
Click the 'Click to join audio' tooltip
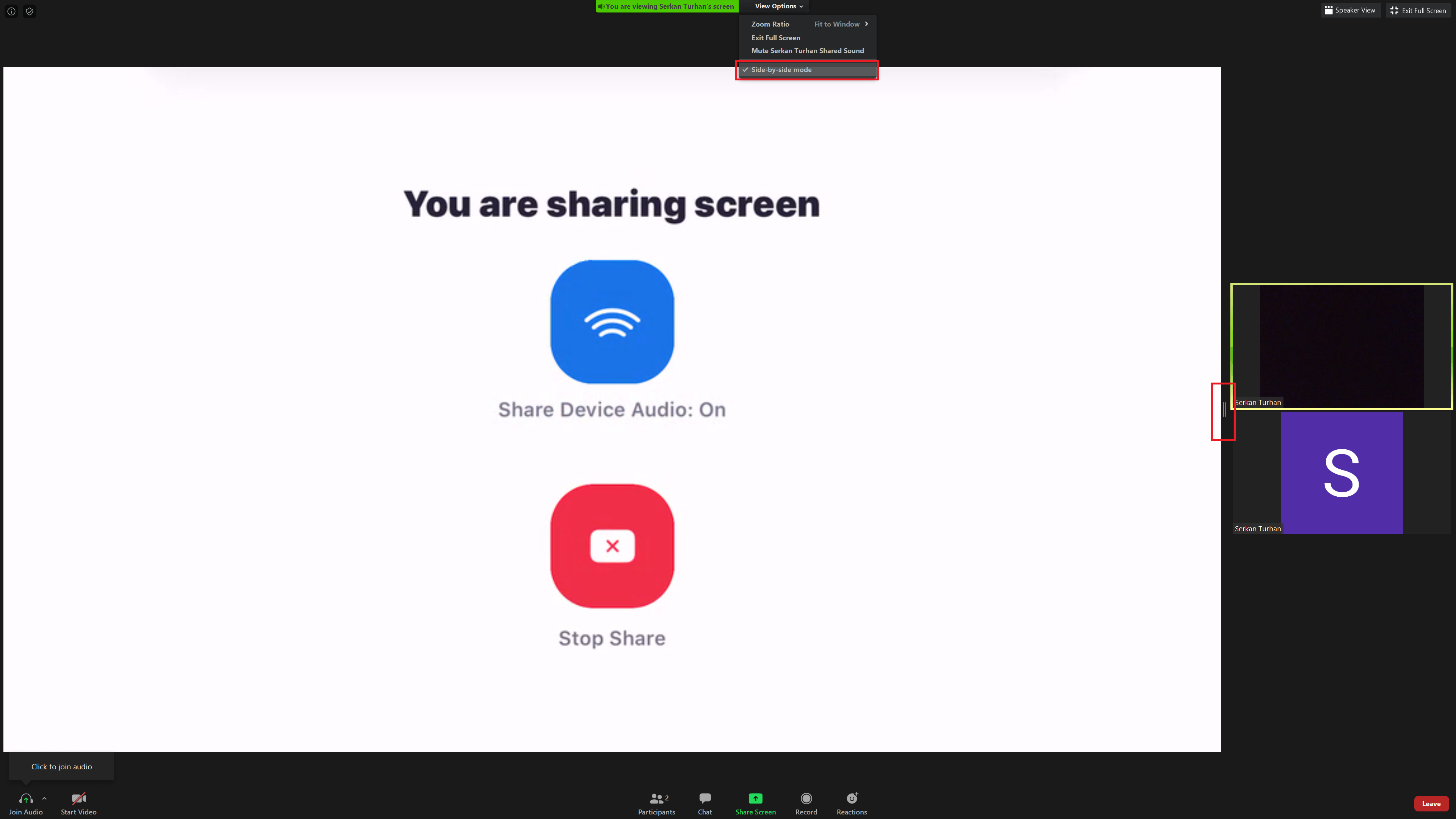pos(61,766)
